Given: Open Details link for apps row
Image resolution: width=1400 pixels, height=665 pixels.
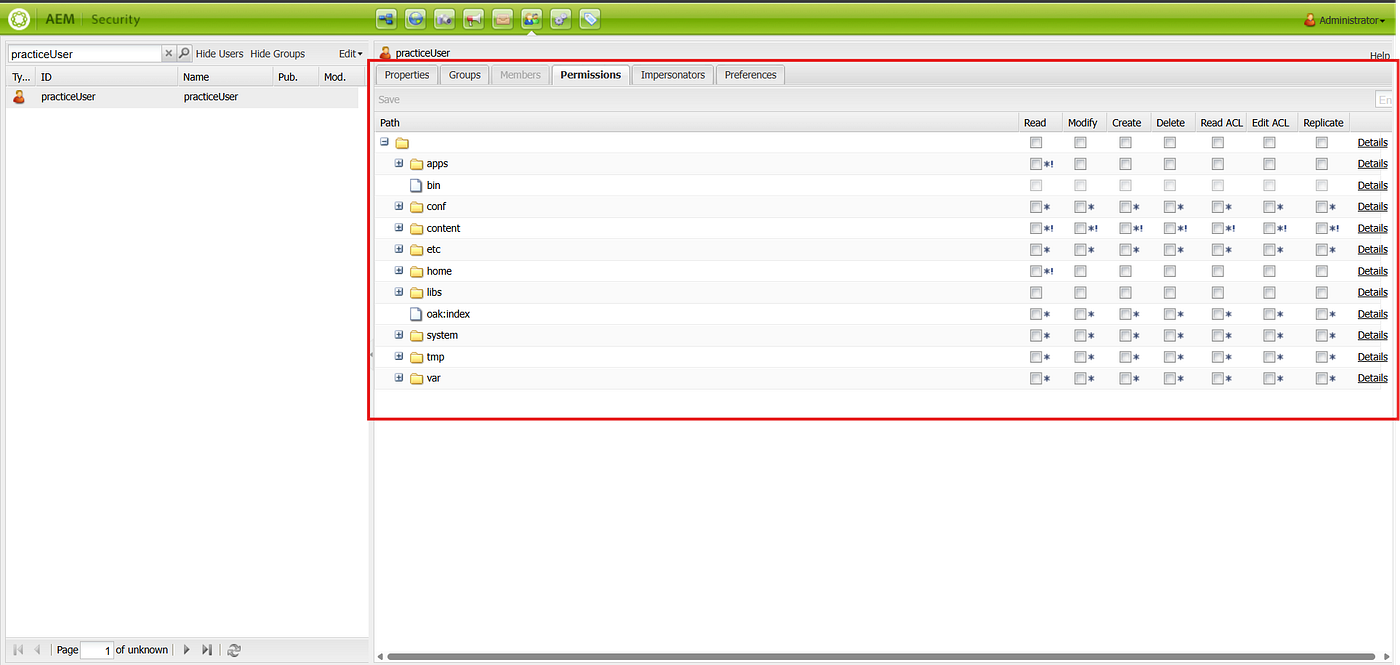Looking at the screenshot, I should [x=1372, y=164].
